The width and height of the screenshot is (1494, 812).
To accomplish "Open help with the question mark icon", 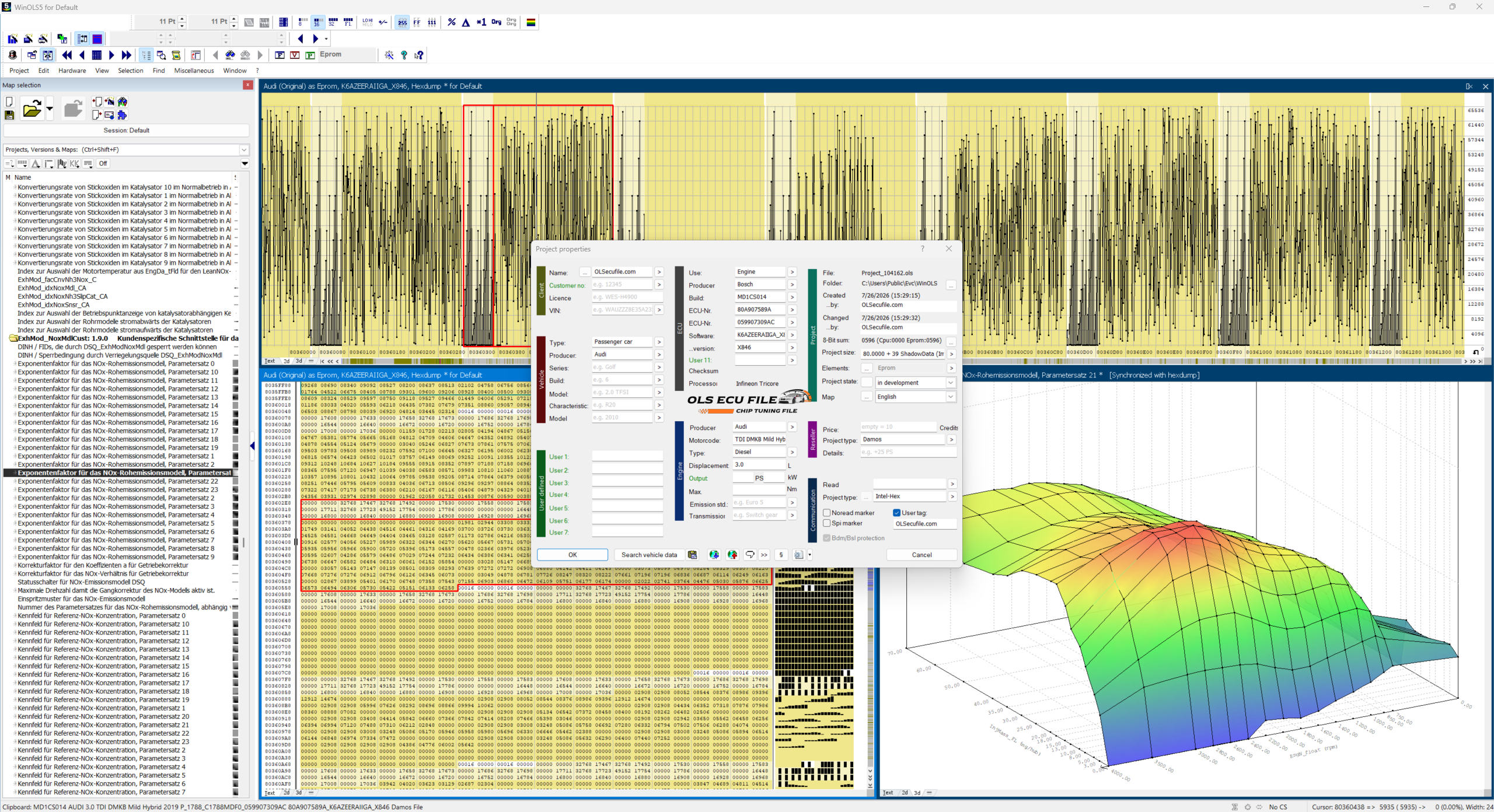I will [404, 55].
